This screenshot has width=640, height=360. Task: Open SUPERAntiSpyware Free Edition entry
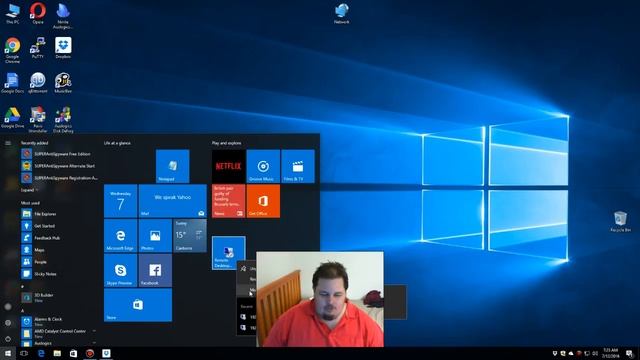pyautogui.click(x=60, y=154)
